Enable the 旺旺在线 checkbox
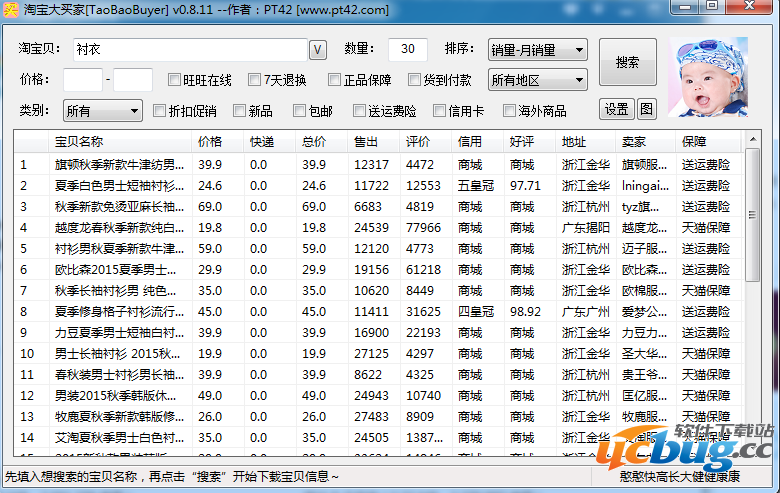This screenshot has height=493, width=780. pyautogui.click(x=175, y=80)
